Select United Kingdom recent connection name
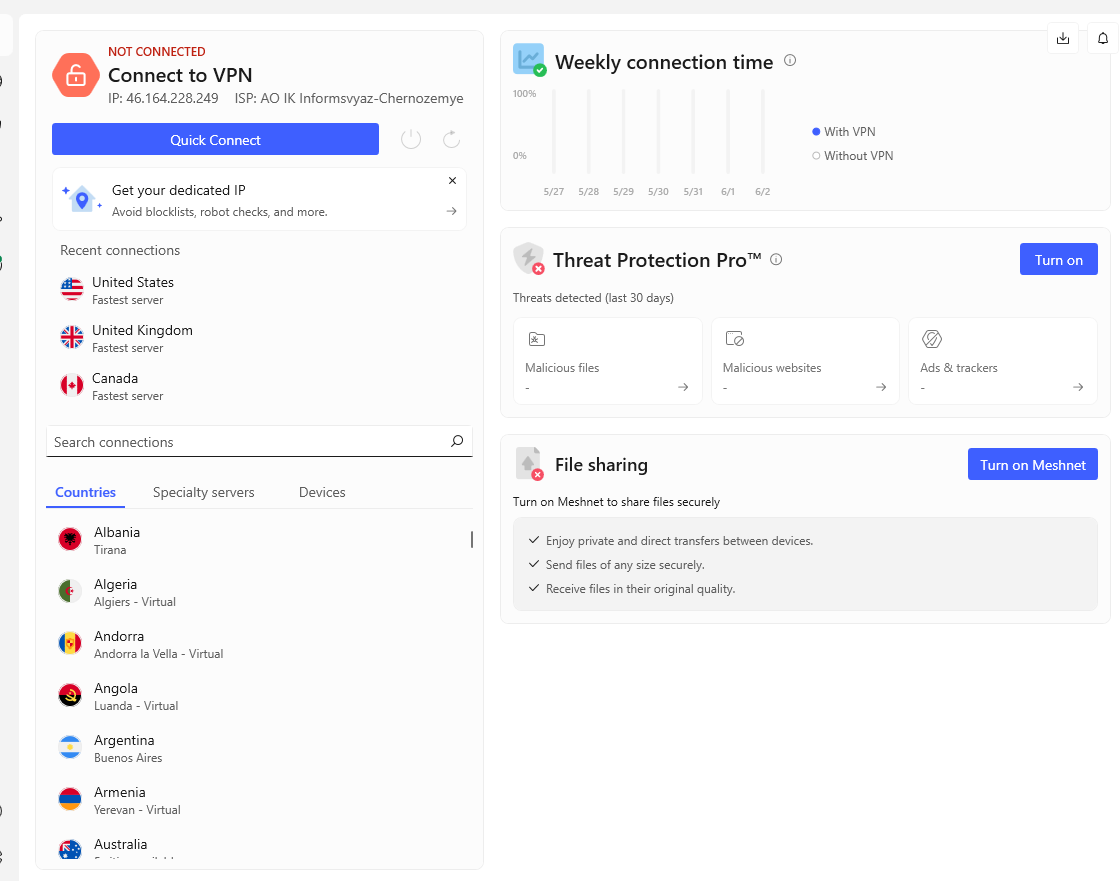The width and height of the screenshot is (1120, 881). coord(142,330)
